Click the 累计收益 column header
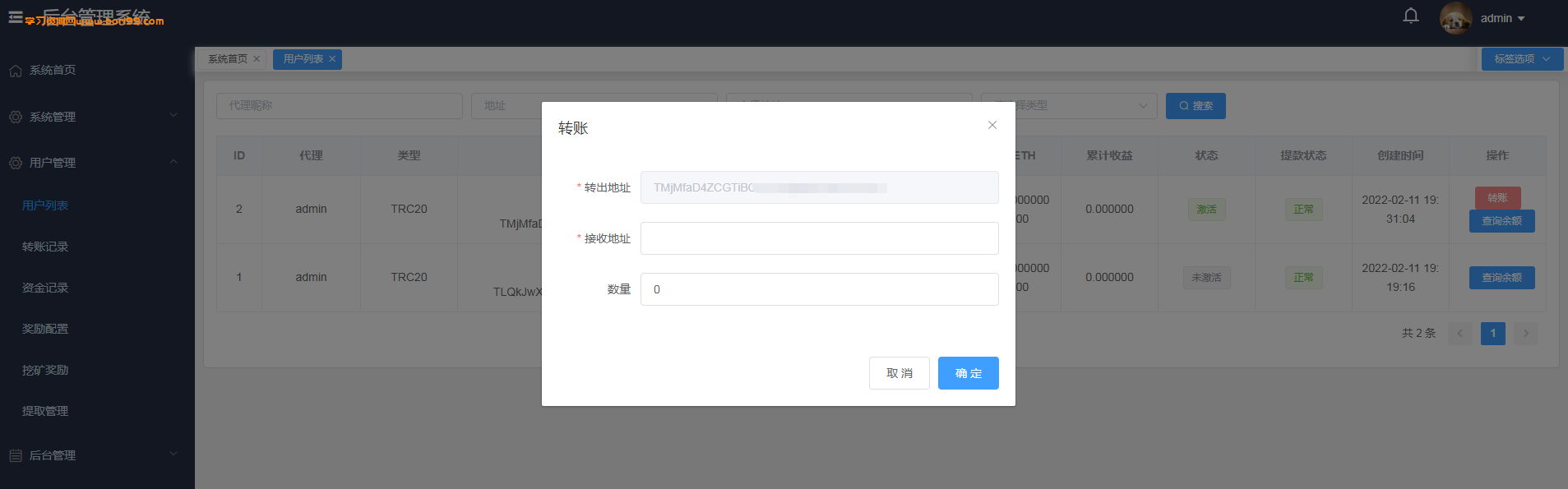 click(x=1109, y=155)
